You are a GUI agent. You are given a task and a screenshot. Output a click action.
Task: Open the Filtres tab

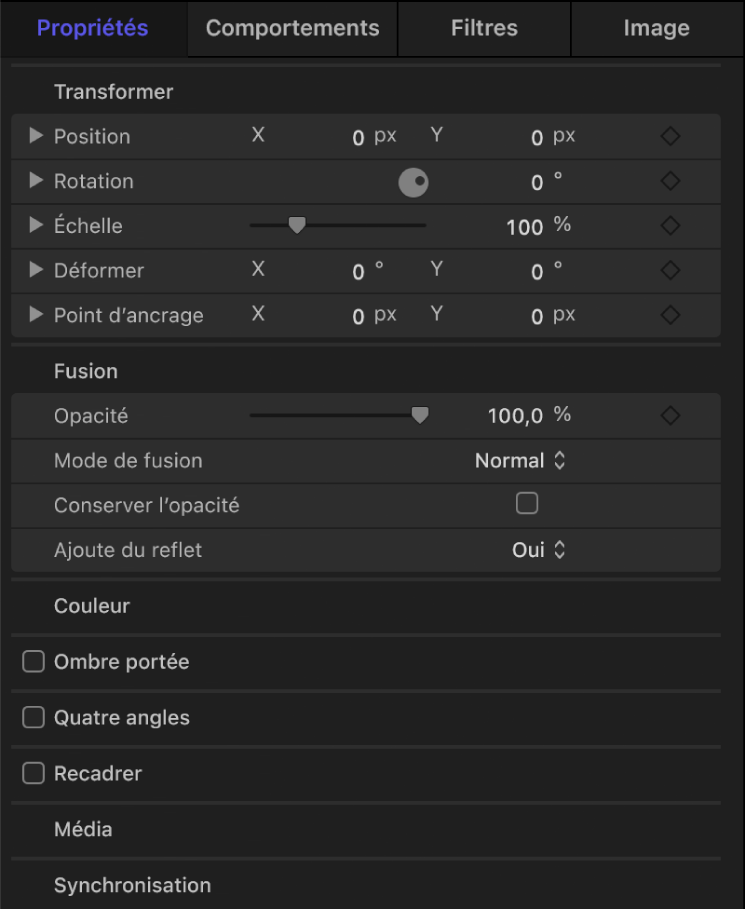(x=484, y=28)
